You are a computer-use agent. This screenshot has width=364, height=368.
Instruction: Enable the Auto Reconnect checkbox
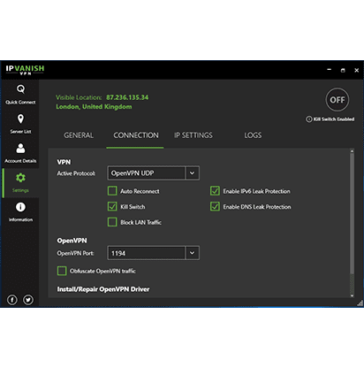pos(112,191)
